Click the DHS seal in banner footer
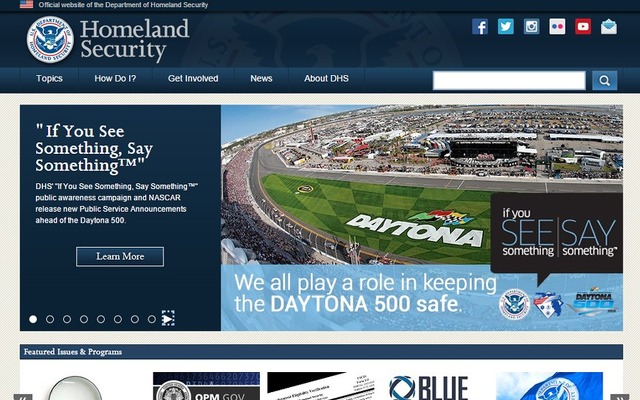The height and width of the screenshot is (400, 640). [514, 304]
